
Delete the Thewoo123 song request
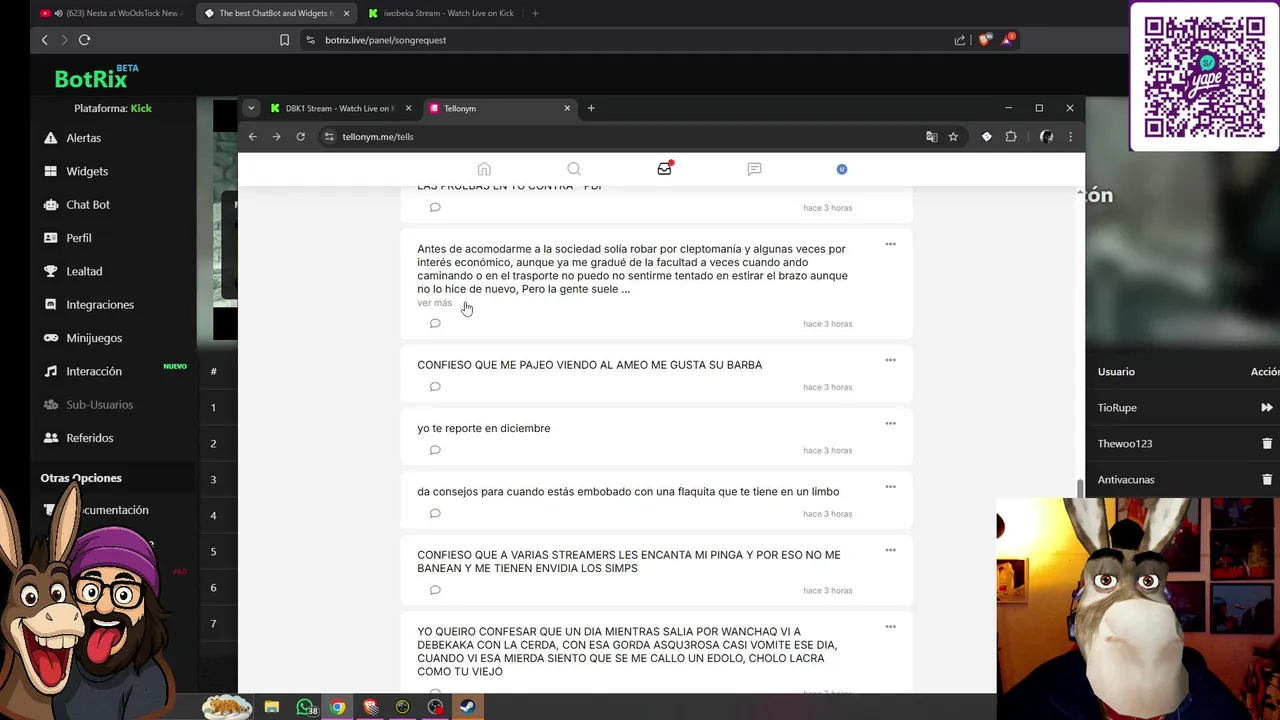point(1267,443)
